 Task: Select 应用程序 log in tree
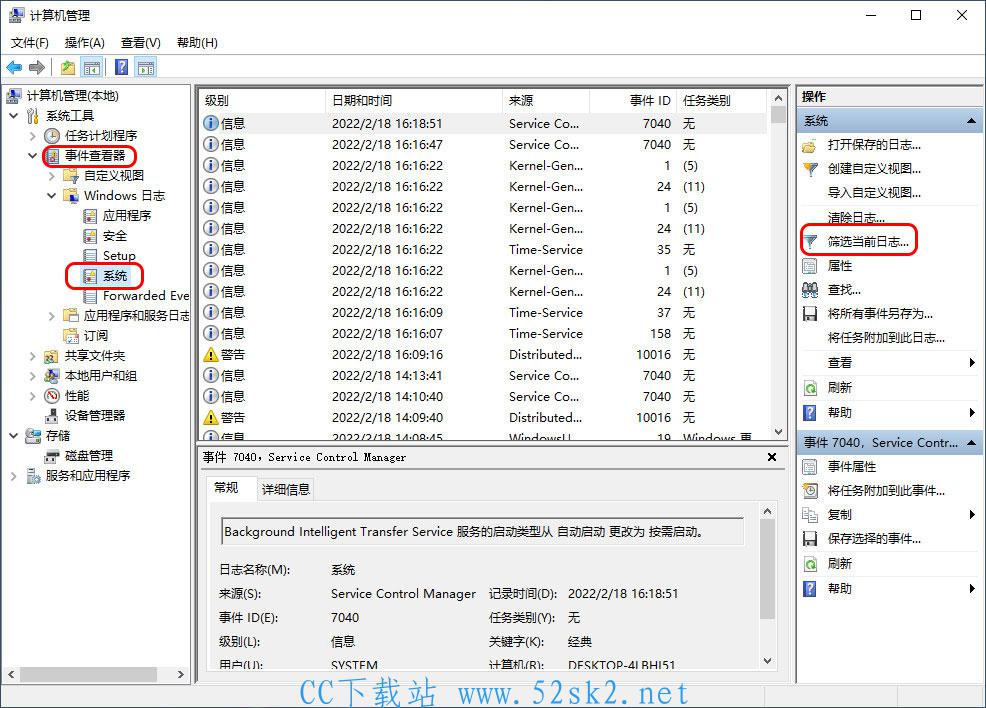[x=127, y=216]
